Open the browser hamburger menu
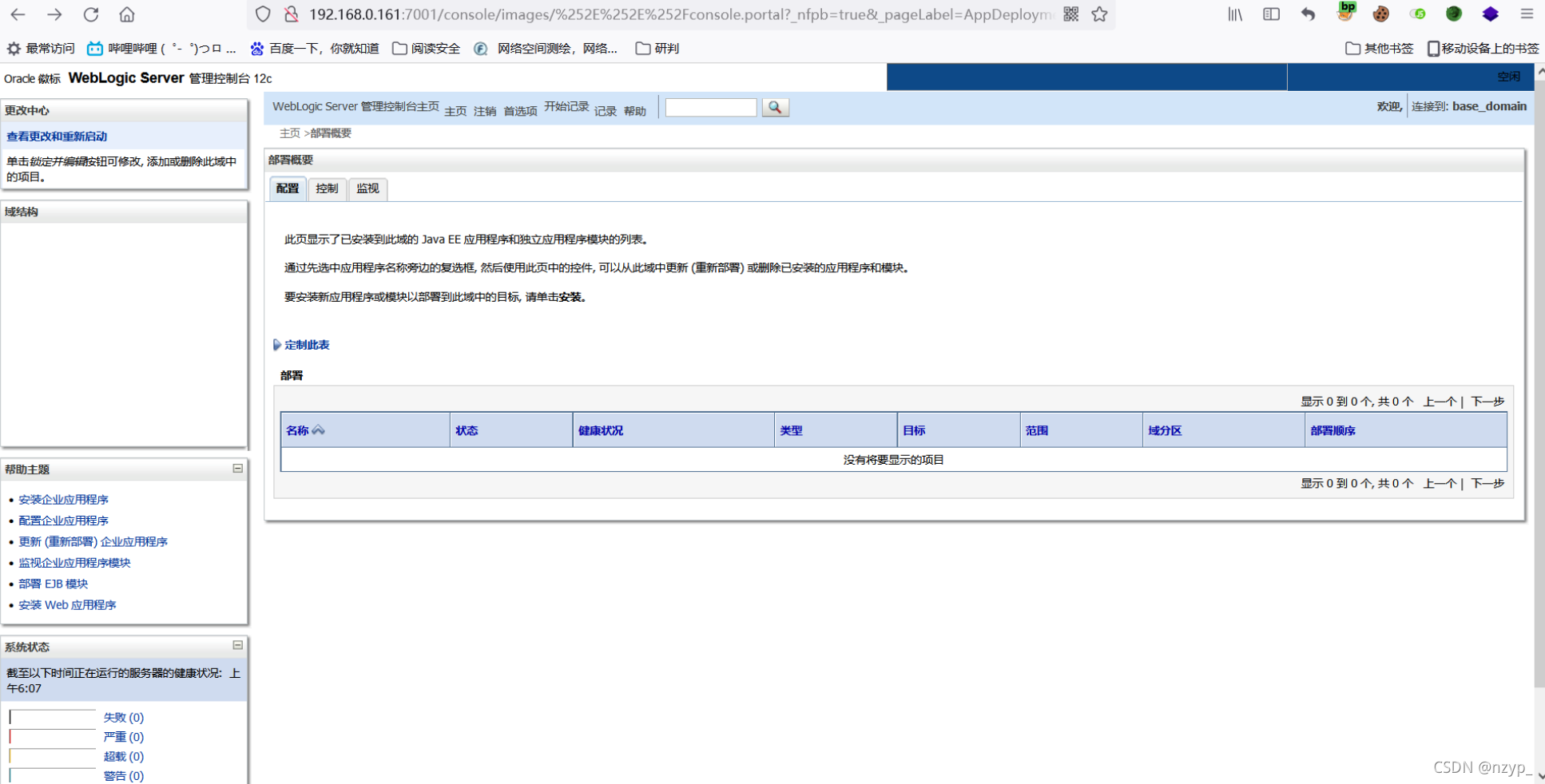The height and width of the screenshot is (784, 1545). (1527, 14)
